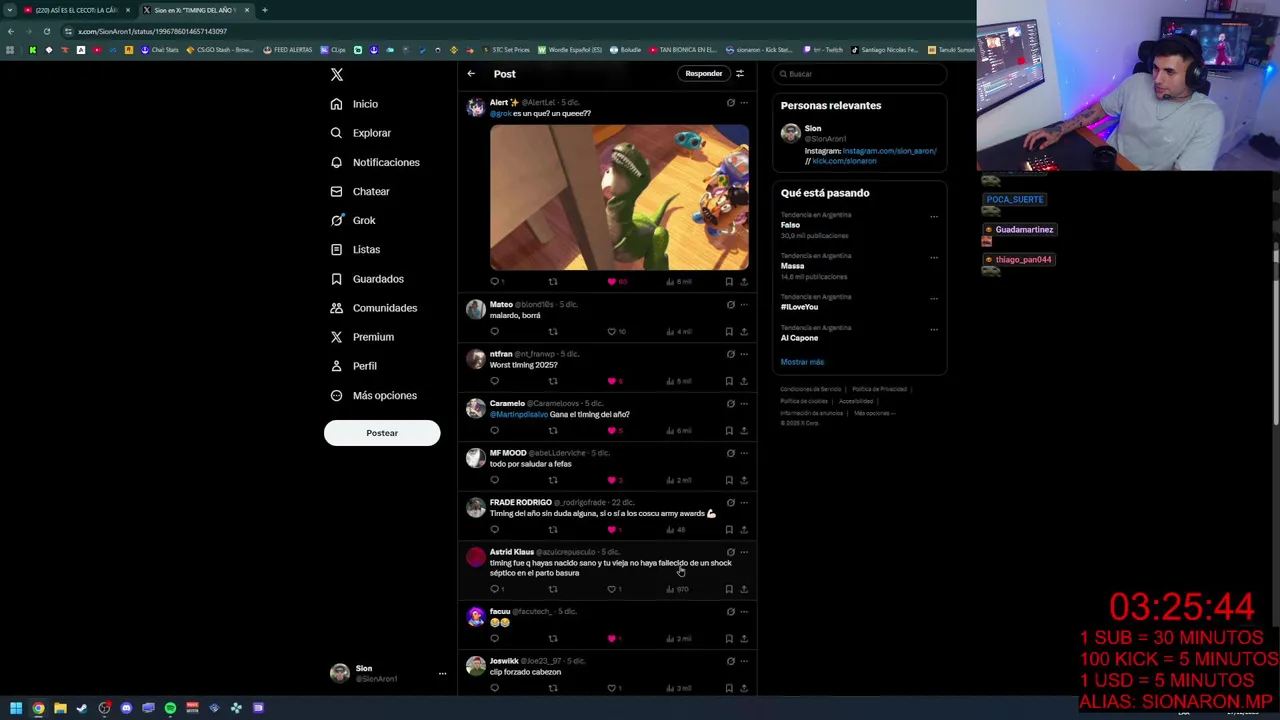Image resolution: width=1280 pixels, height=720 pixels.
Task: Repost the Alert reply with dinosaur image
Action: point(553,282)
